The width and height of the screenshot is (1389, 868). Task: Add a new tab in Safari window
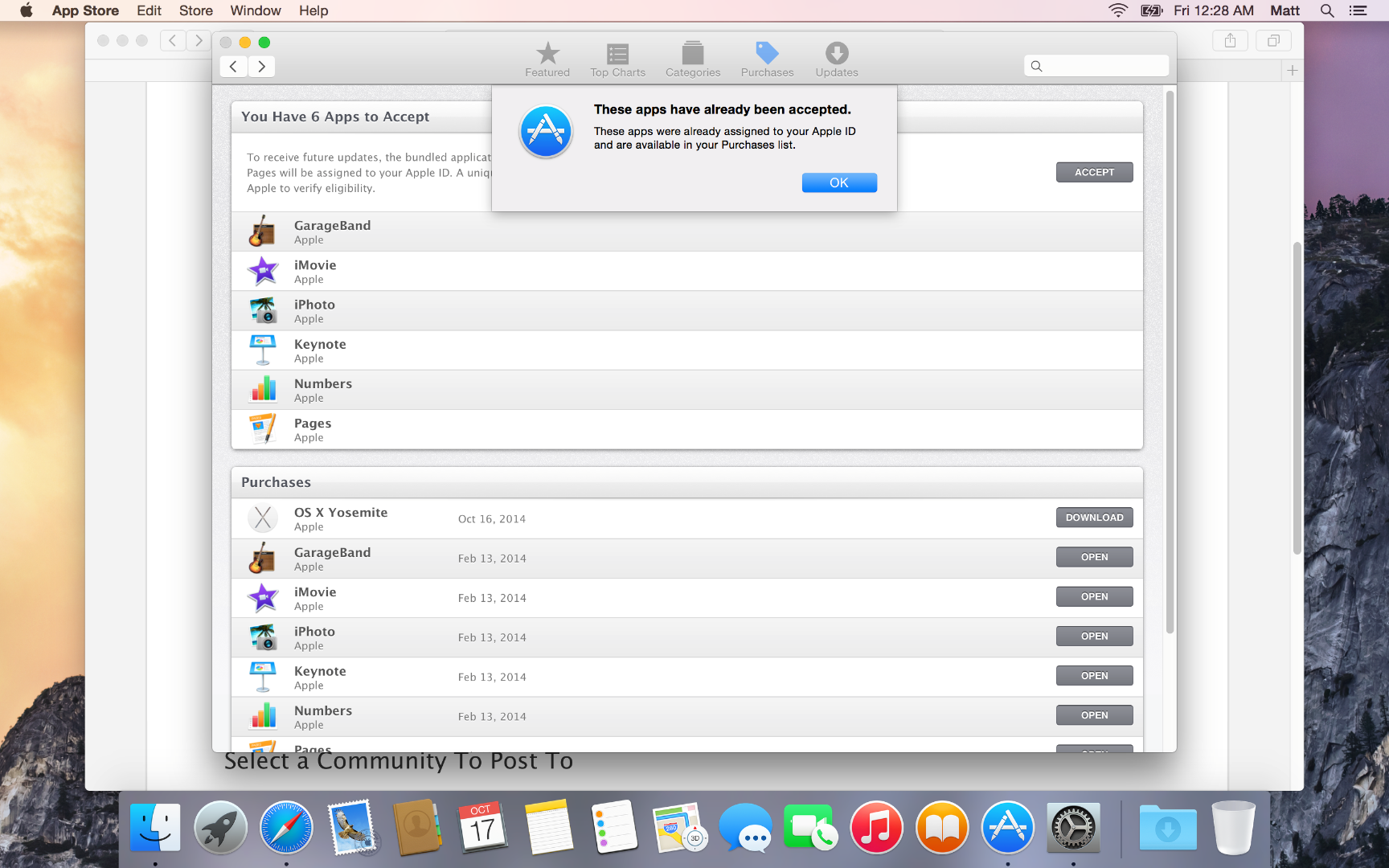[x=1293, y=70]
